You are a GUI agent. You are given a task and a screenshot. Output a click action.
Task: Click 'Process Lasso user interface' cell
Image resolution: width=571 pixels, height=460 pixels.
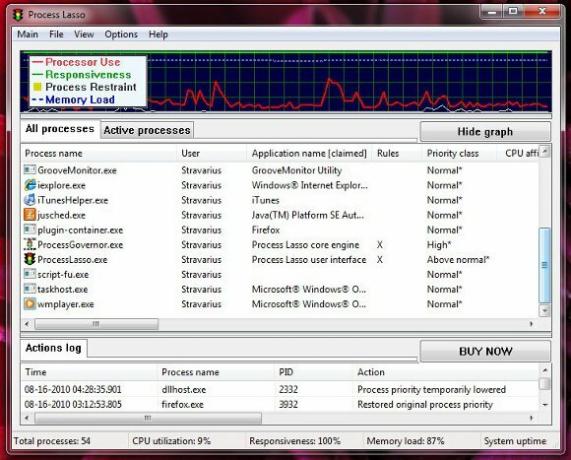(309, 260)
